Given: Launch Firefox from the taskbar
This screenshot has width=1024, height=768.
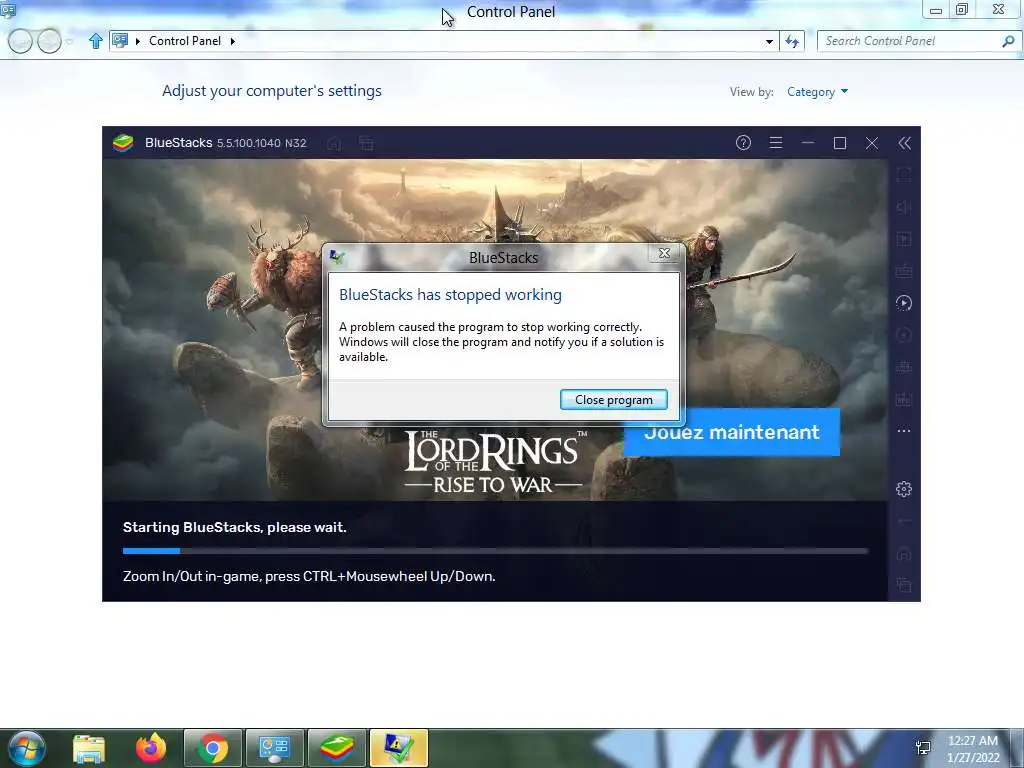Looking at the screenshot, I should click(151, 748).
